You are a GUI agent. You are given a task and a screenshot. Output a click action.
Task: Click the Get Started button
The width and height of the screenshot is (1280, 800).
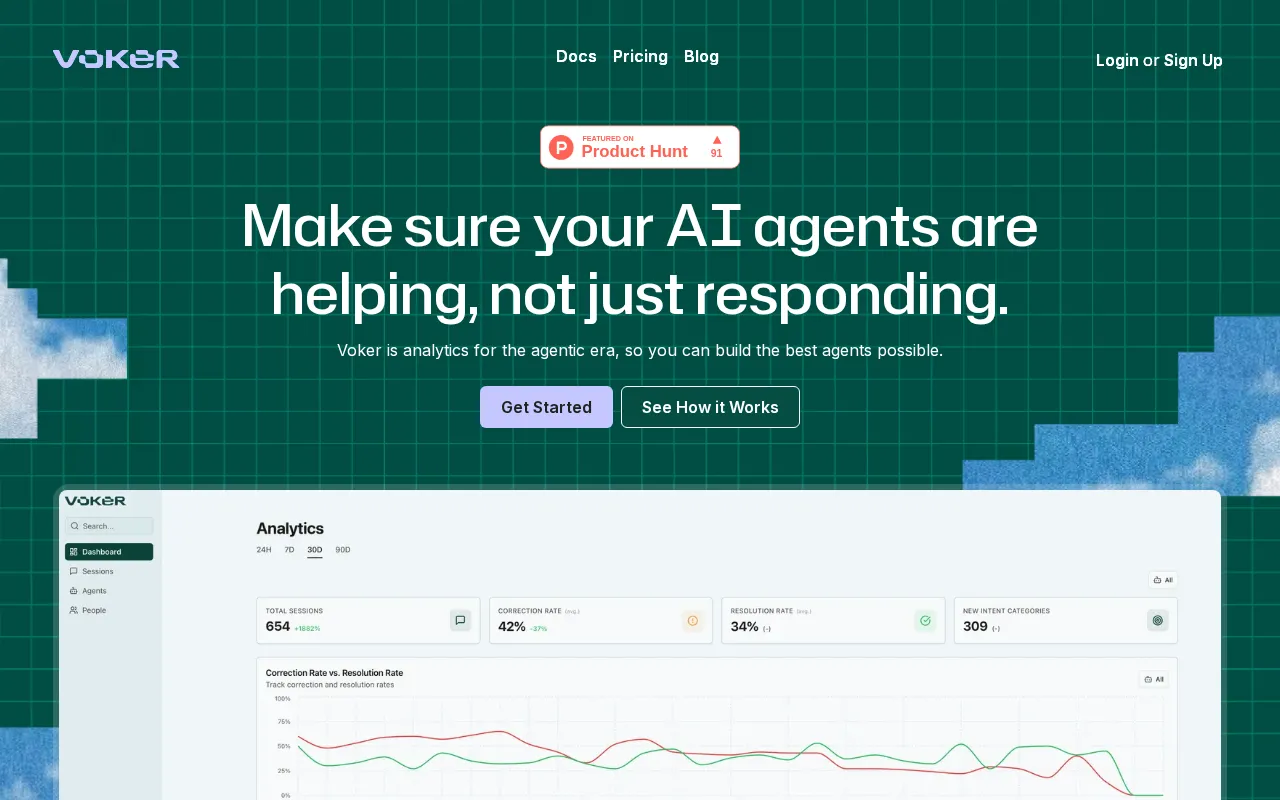click(x=546, y=407)
